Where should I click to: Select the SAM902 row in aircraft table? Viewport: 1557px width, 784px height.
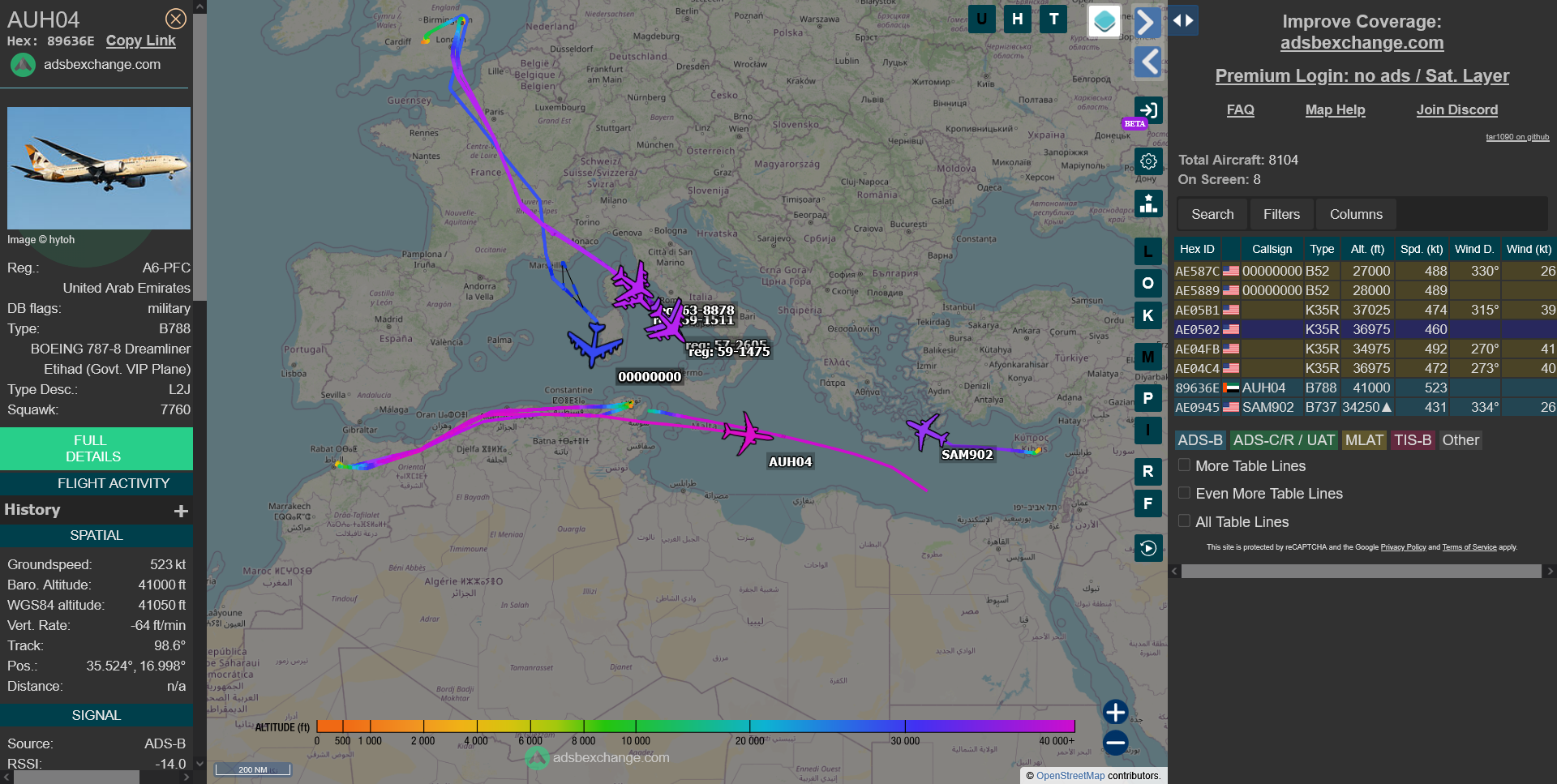click(x=1365, y=407)
